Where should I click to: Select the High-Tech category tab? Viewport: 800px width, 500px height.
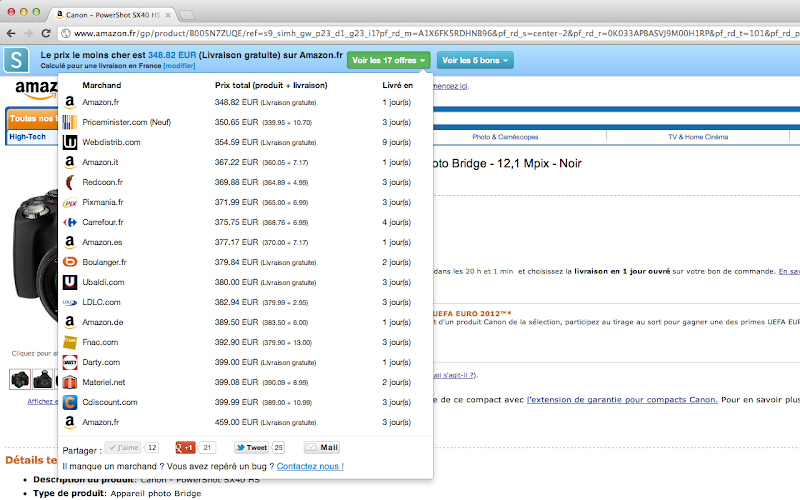pos(28,137)
